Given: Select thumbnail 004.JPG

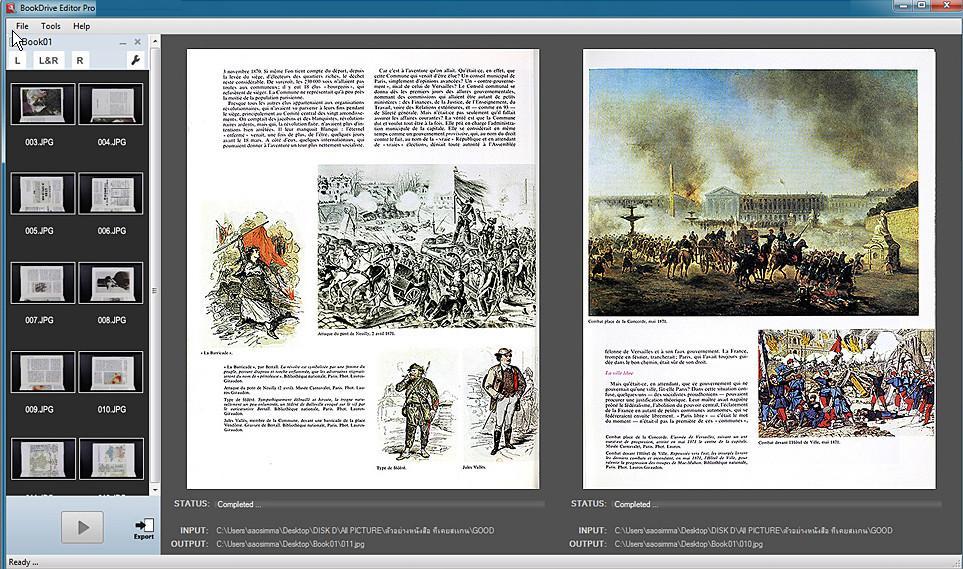Looking at the screenshot, I should coord(111,104).
